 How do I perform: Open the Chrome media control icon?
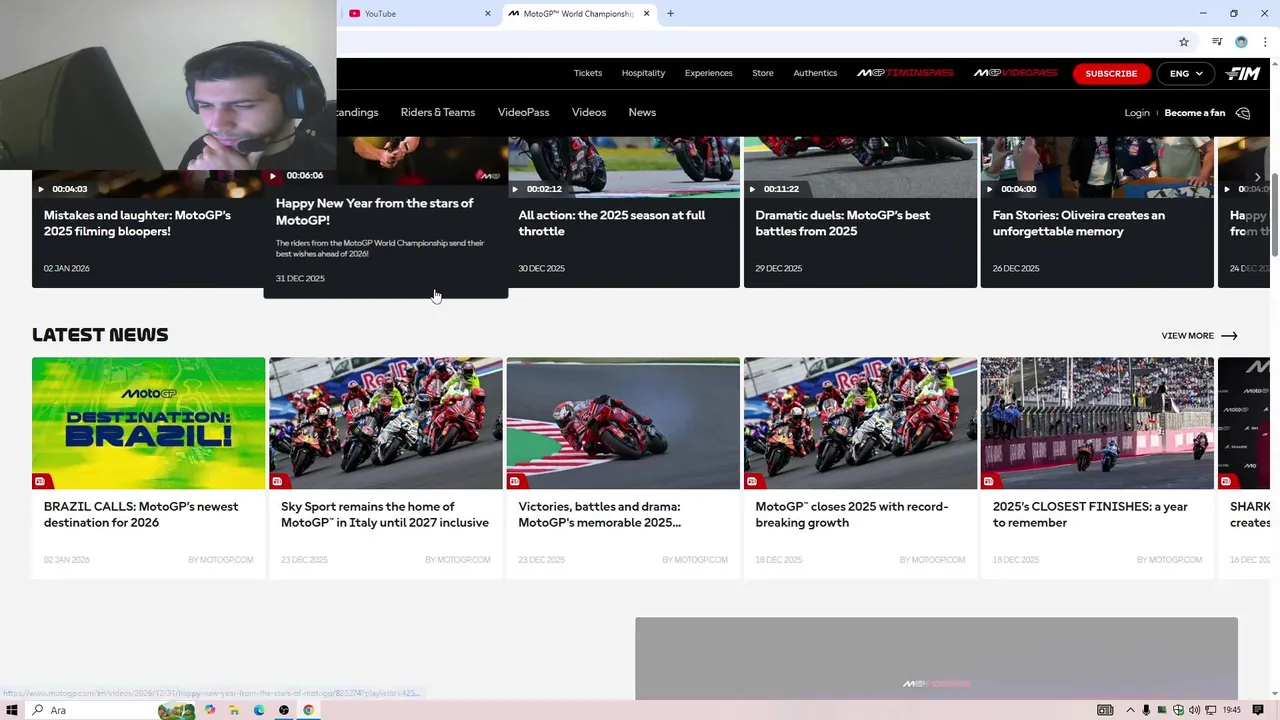pyautogui.click(x=1217, y=42)
